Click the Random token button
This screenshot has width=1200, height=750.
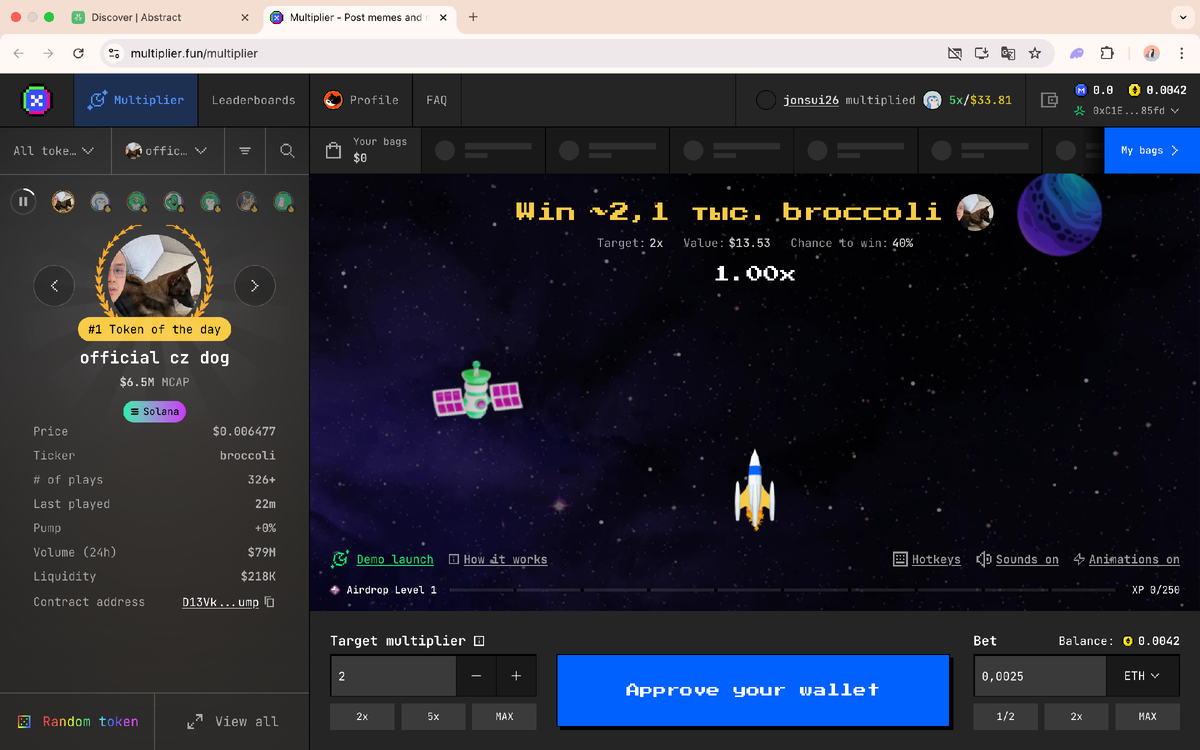click(x=77, y=721)
